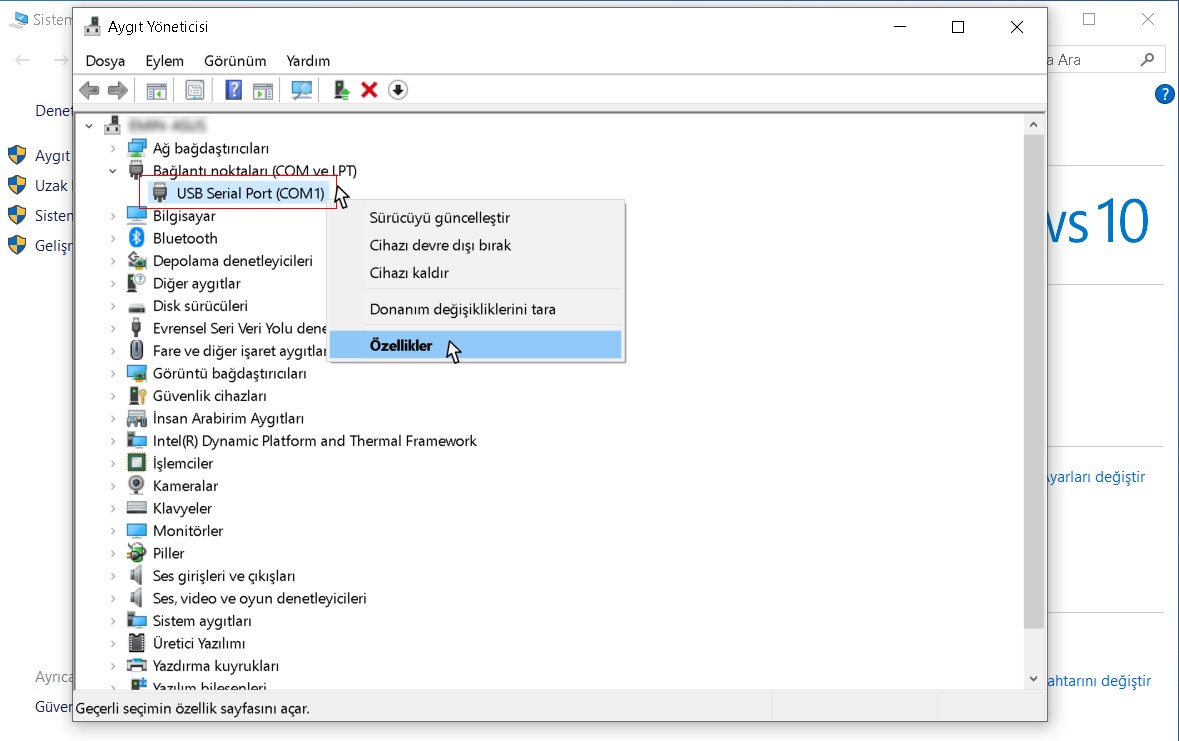Select Sürücüyü güncelleştir in context menu
Screen dimensions: 1179x741
point(440,217)
